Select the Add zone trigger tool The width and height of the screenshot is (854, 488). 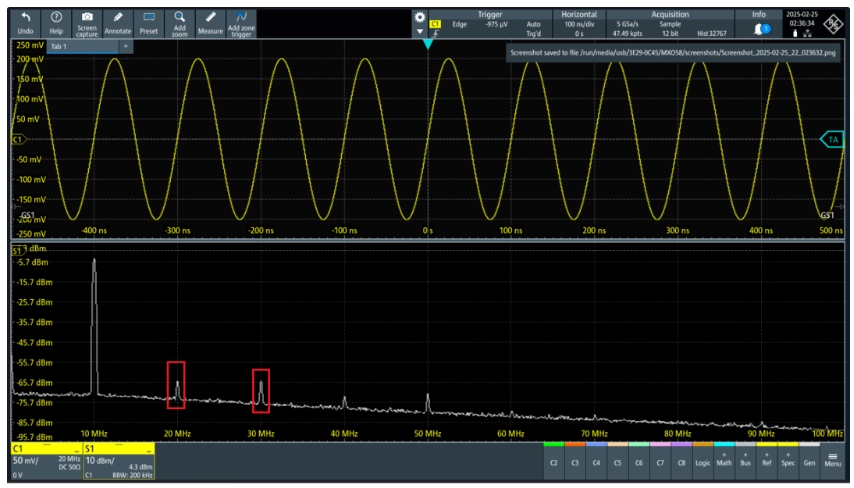pos(241,22)
